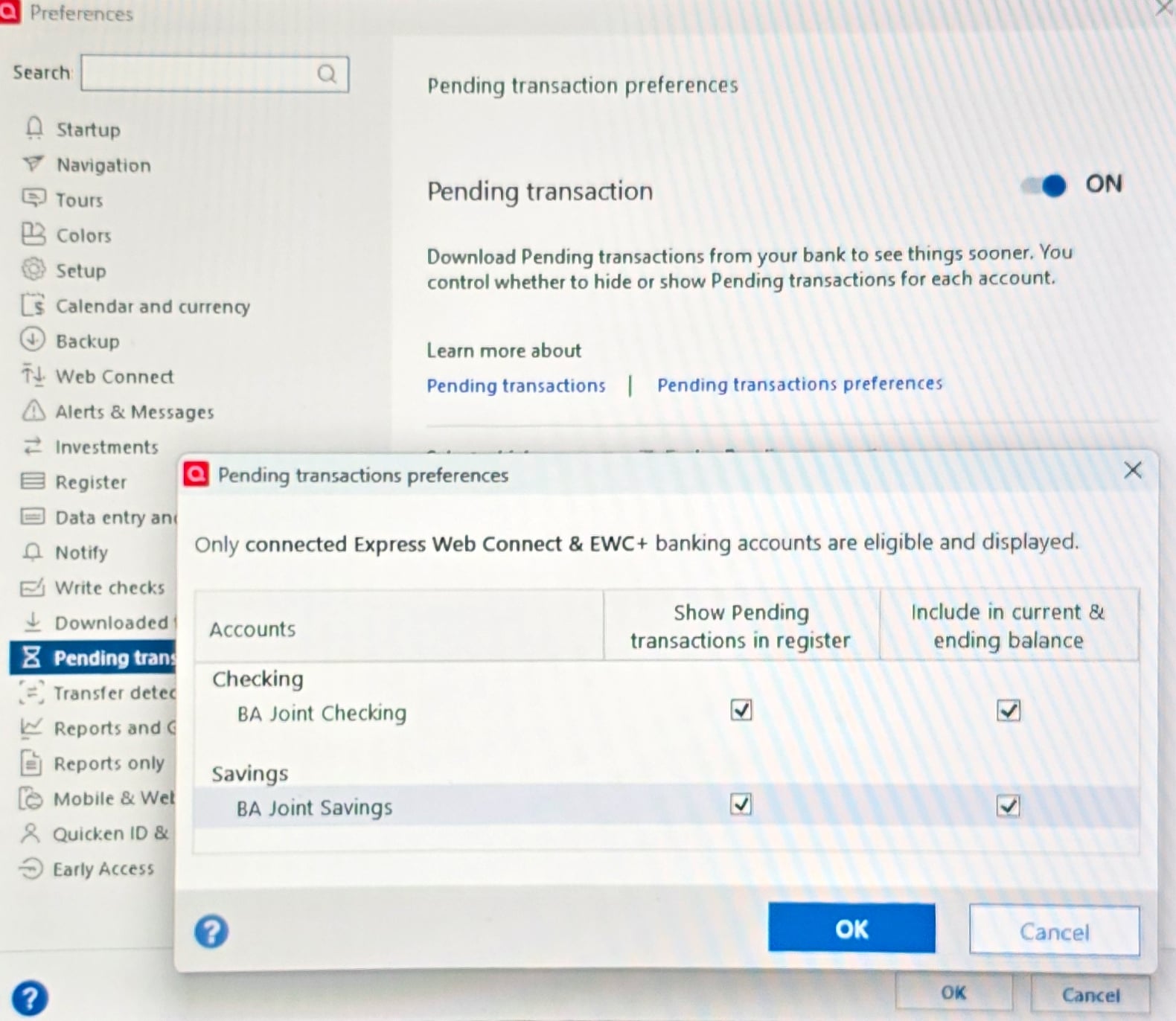The image size is (1176, 1021).
Task: Select the Investments preferences category
Action: 106,447
